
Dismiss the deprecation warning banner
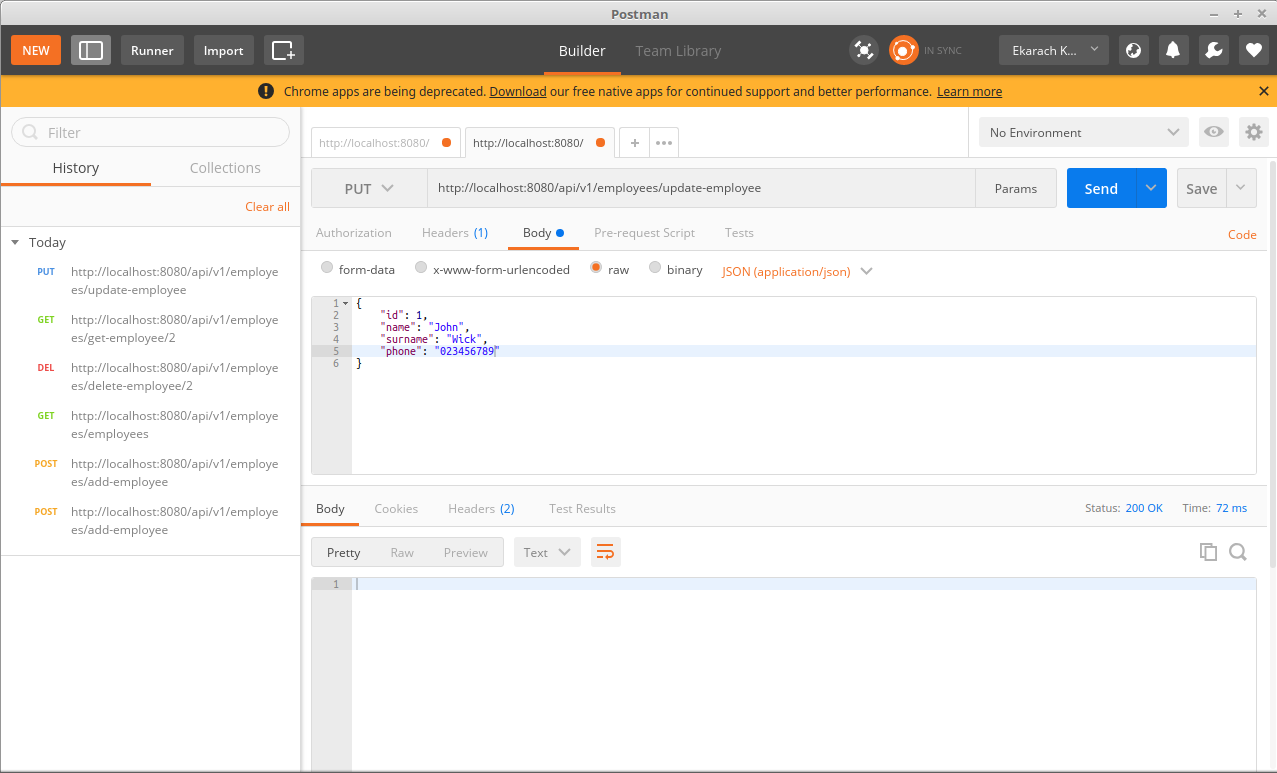click(x=1264, y=91)
